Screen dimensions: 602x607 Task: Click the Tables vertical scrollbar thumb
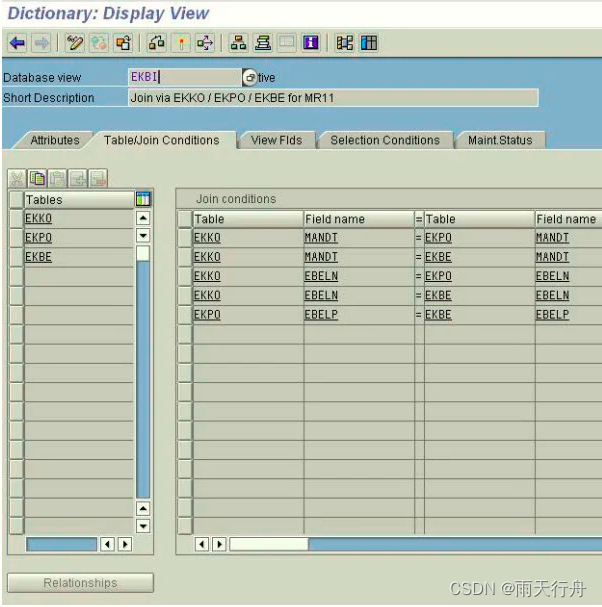point(143,254)
